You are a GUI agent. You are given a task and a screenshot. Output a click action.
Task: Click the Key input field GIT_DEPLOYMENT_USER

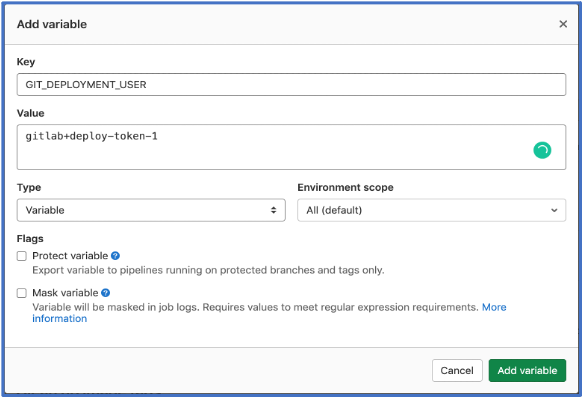click(291, 84)
